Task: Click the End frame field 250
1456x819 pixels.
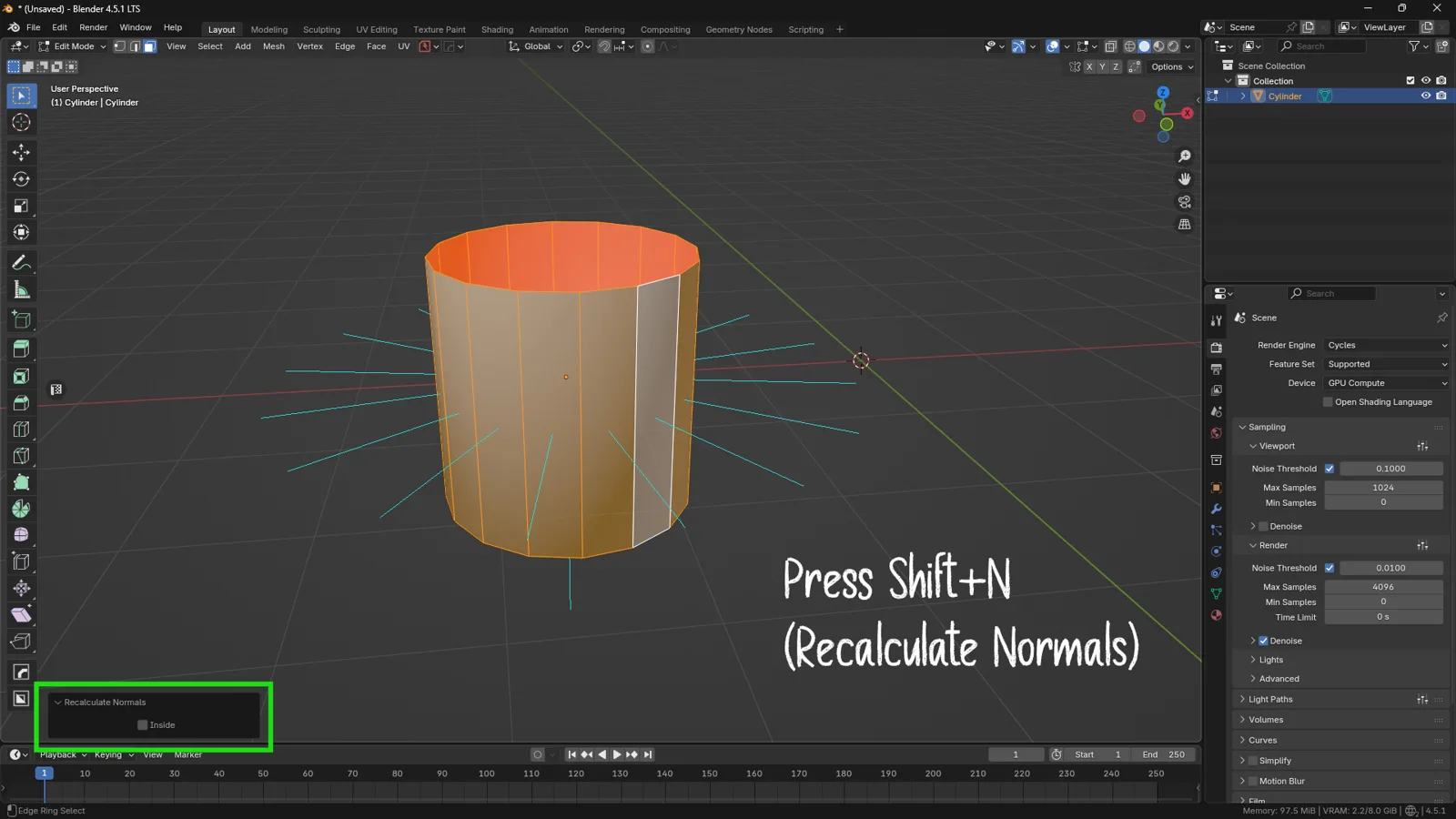Action: coord(1165,754)
